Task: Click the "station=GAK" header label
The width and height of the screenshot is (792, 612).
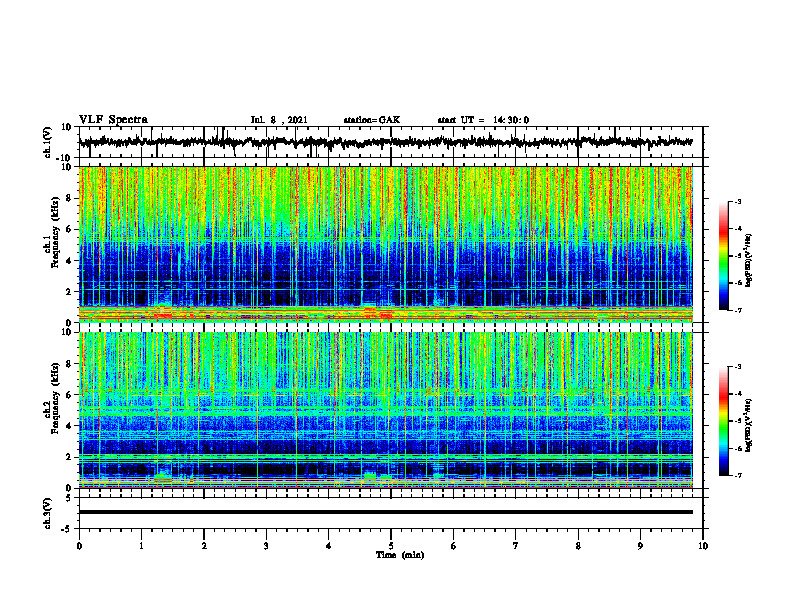Action: pos(372,120)
